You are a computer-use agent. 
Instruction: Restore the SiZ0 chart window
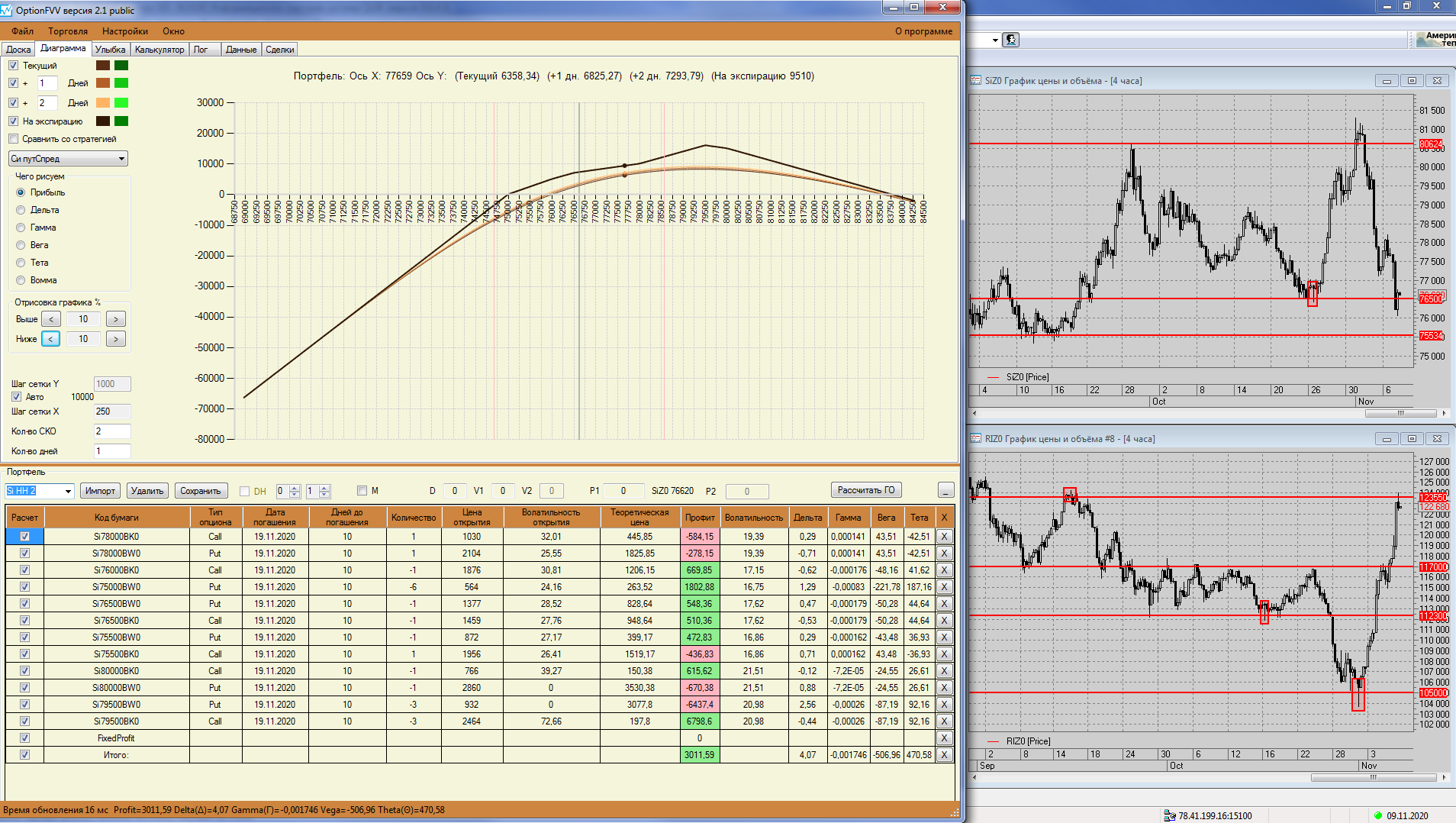(1412, 81)
